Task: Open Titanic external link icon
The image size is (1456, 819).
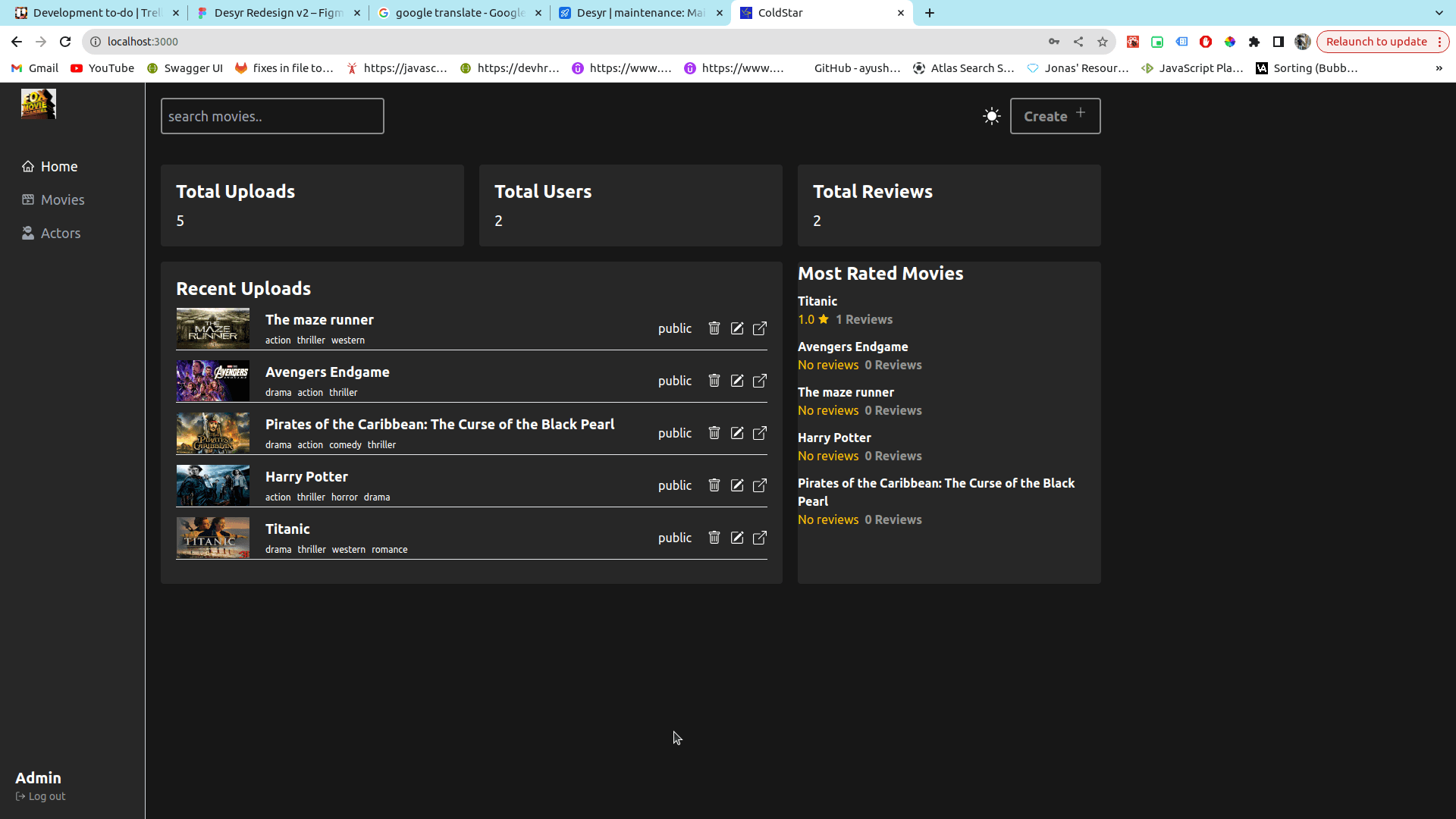Action: pyautogui.click(x=760, y=538)
